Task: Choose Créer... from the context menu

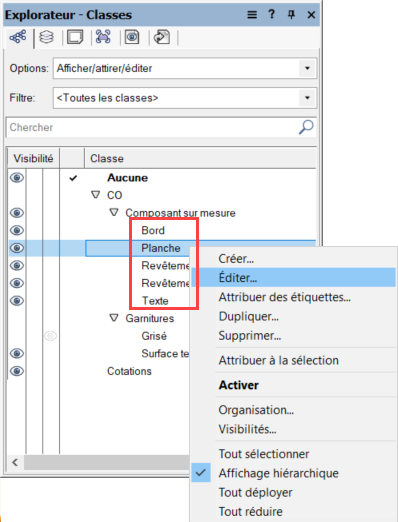Action: [236, 259]
